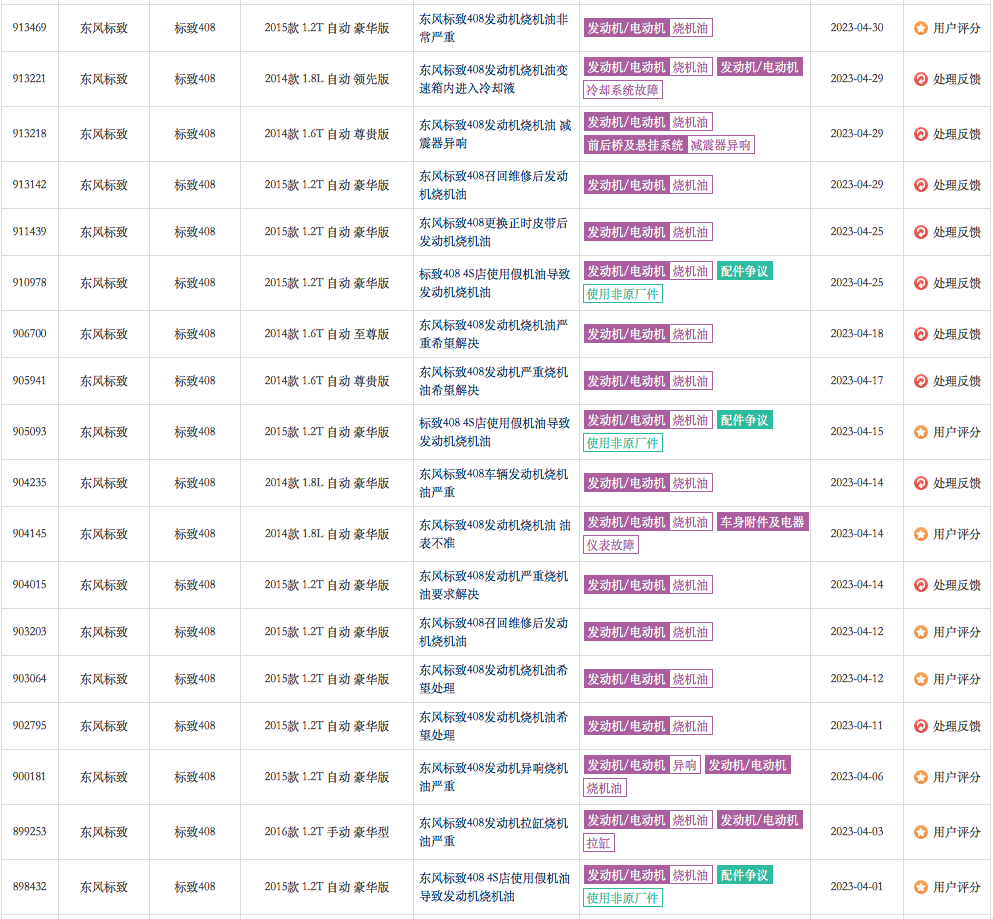Click the red feedback icon in row 913221
This screenshot has width=993, height=919.
point(921,79)
